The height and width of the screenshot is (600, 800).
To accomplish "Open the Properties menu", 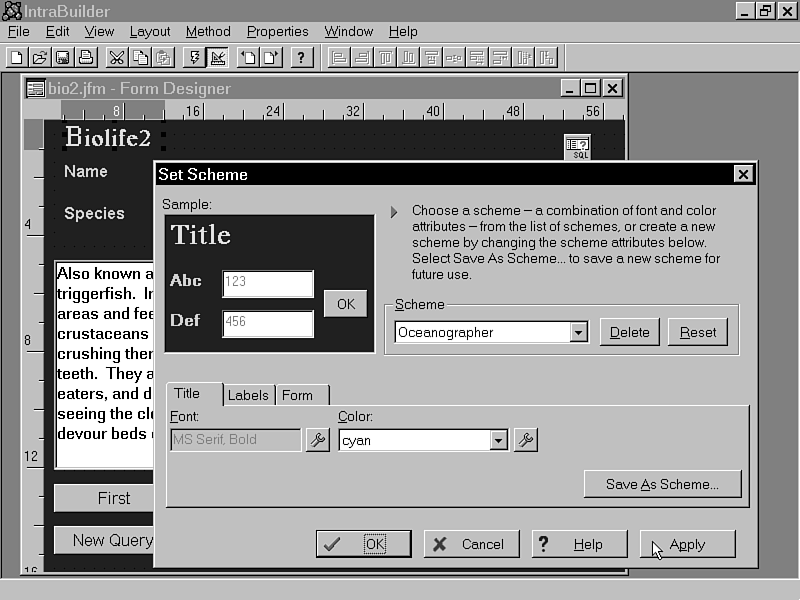I will [x=277, y=31].
